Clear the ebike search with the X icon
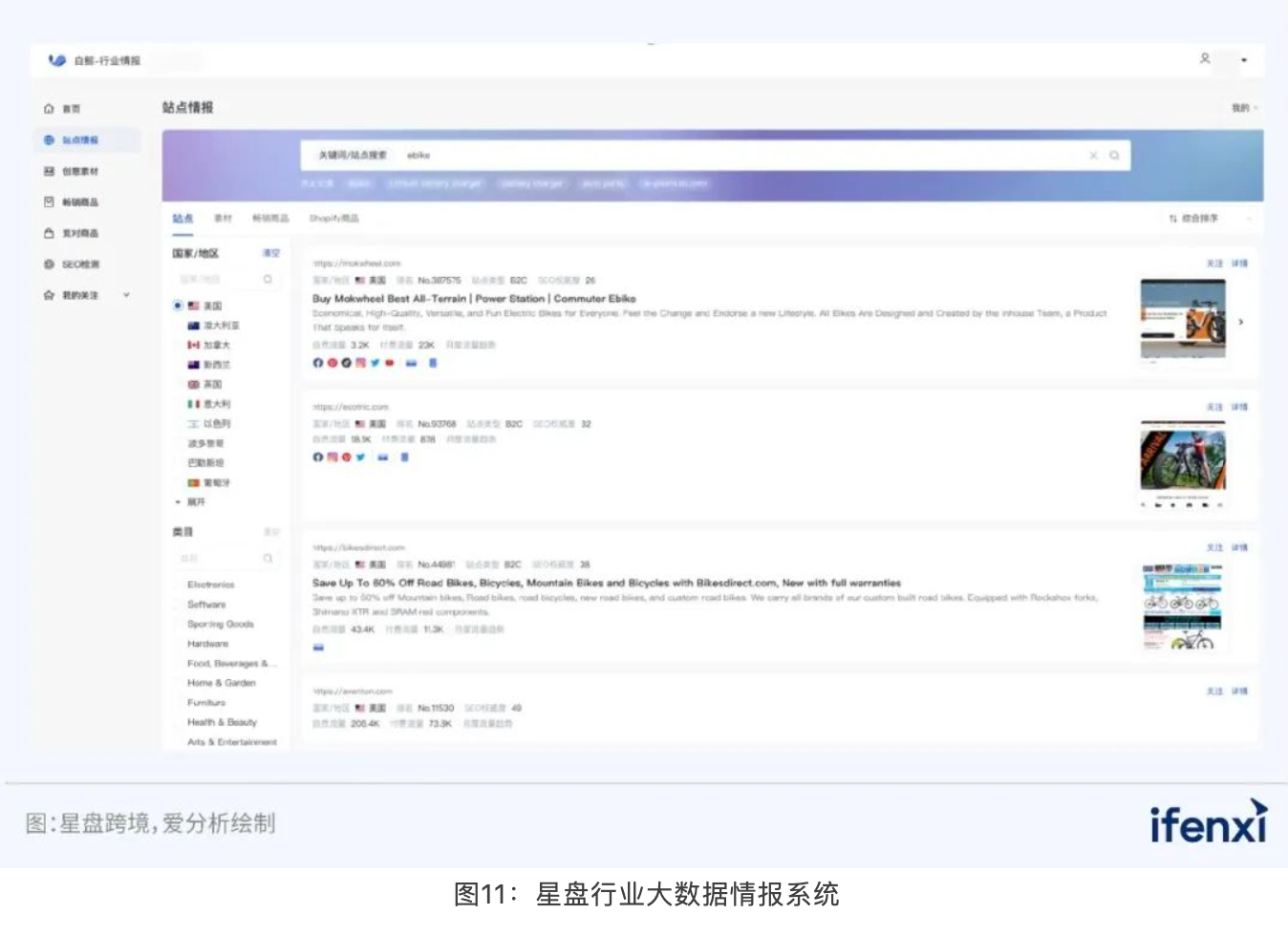Screen dimensions: 1288x936 click(x=1093, y=156)
